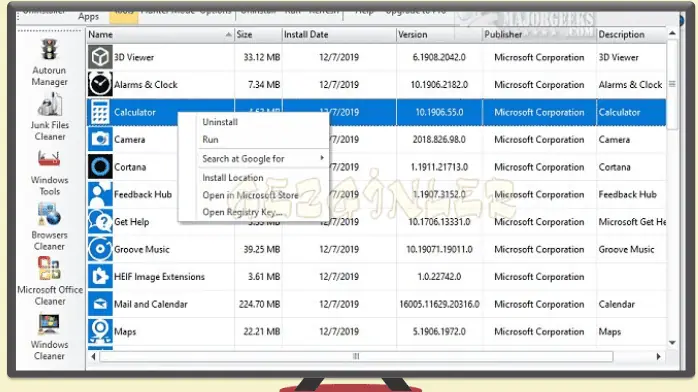Click version 10.1906.55.0 in Calculator row
Viewport: 698px width, 392px height.
point(439,113)
